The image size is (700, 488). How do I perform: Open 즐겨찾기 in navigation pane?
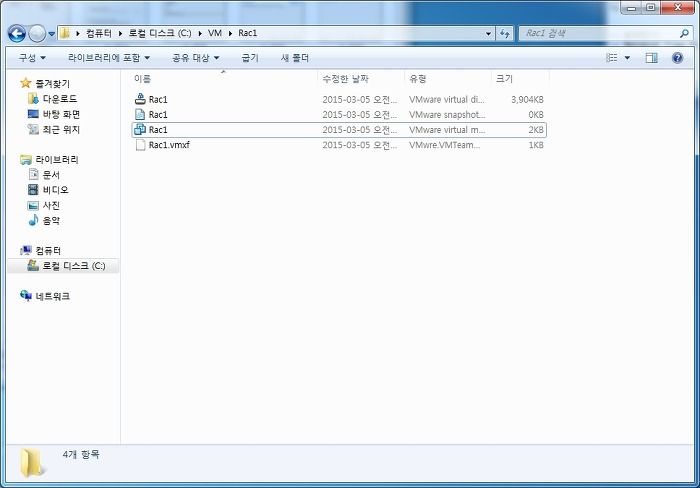(53, 83)
